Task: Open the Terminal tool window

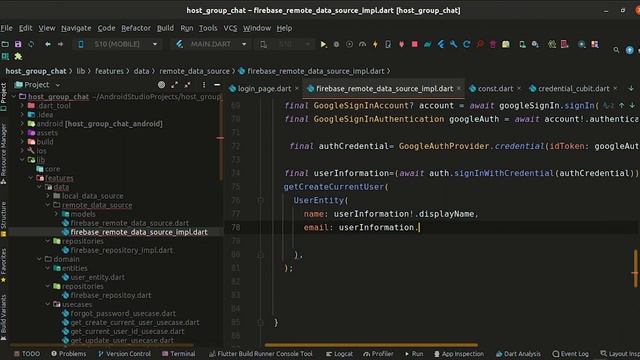Action: point(179,354)
